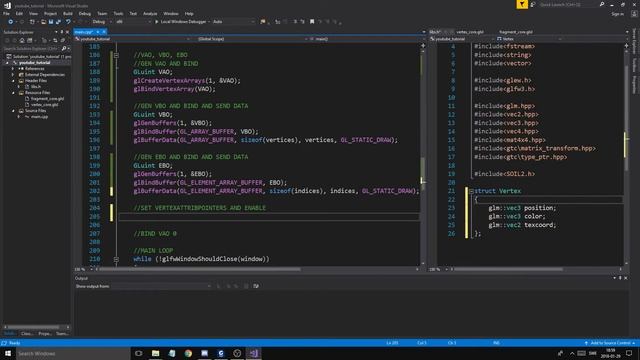
Task: Start Local Windows Debugger play icon
Action: click(156, 22)
